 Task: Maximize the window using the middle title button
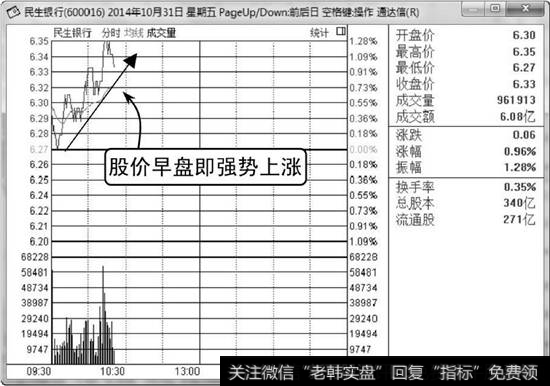click(x=495, y=8)
